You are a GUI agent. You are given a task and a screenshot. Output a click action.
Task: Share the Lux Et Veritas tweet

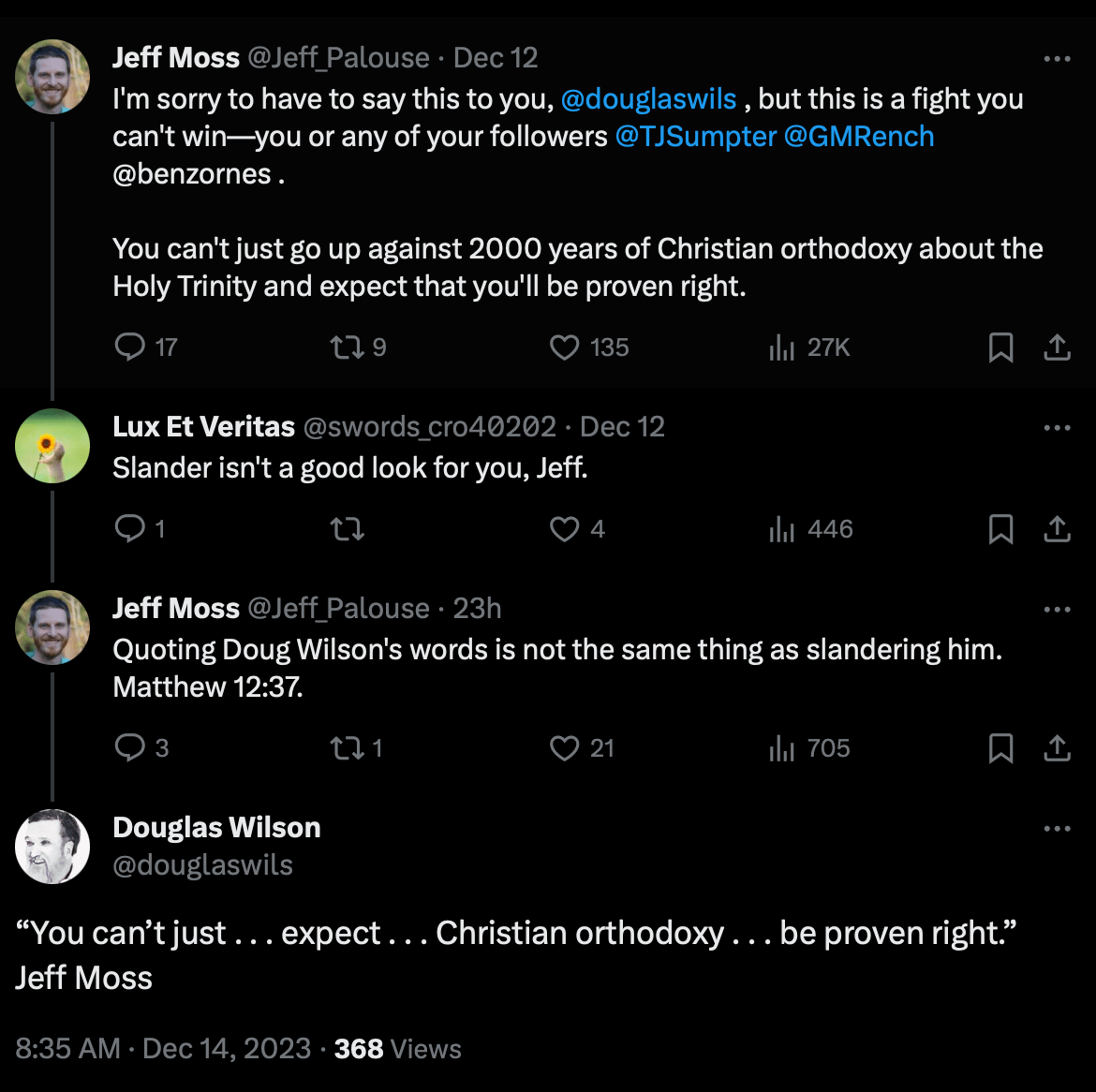pos(1057,529)
